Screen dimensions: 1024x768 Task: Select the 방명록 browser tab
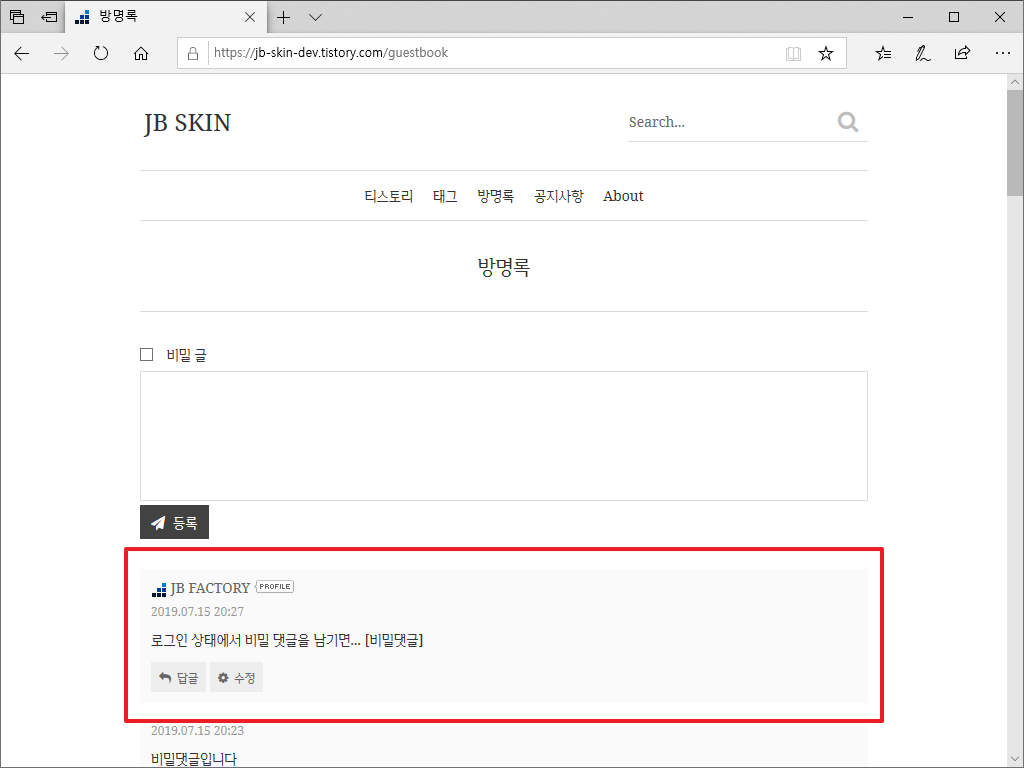166,17
